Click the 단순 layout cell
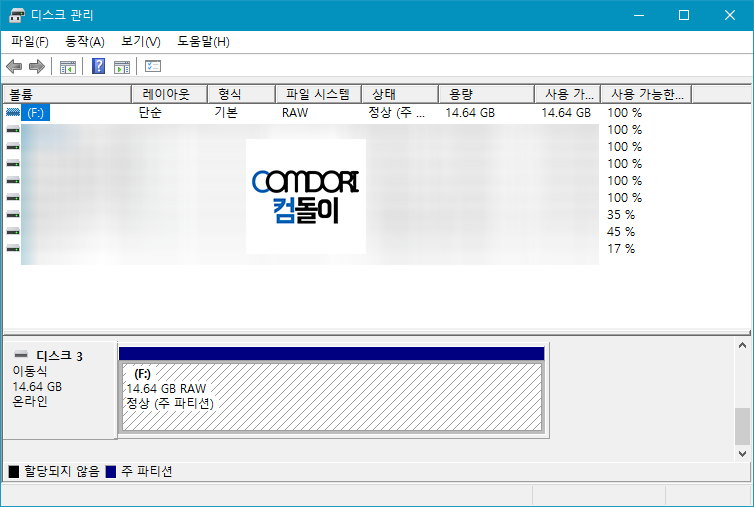The height and width of the screenshot is (507, 754). click(150, 113)
